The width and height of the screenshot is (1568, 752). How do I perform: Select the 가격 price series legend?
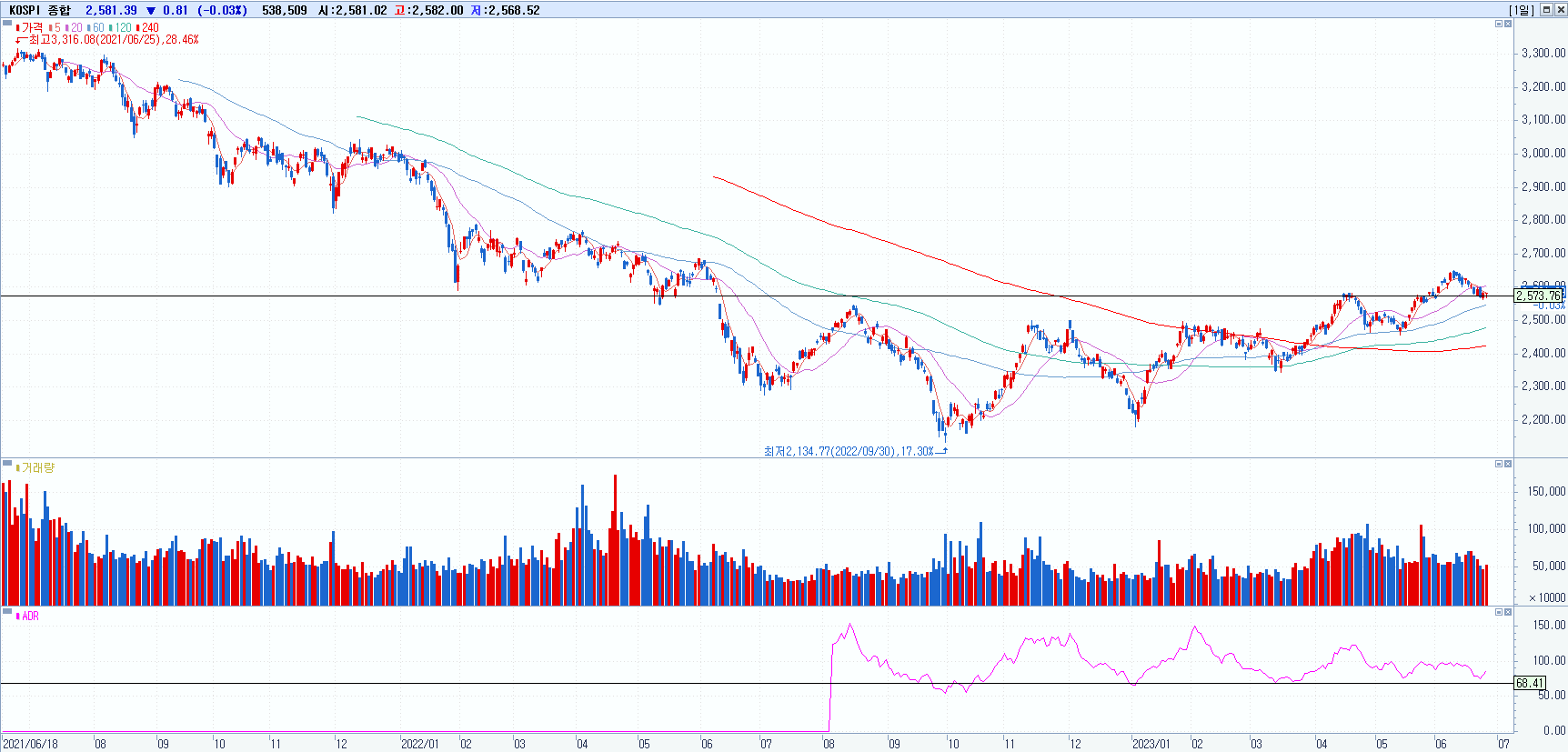(30, 27)
